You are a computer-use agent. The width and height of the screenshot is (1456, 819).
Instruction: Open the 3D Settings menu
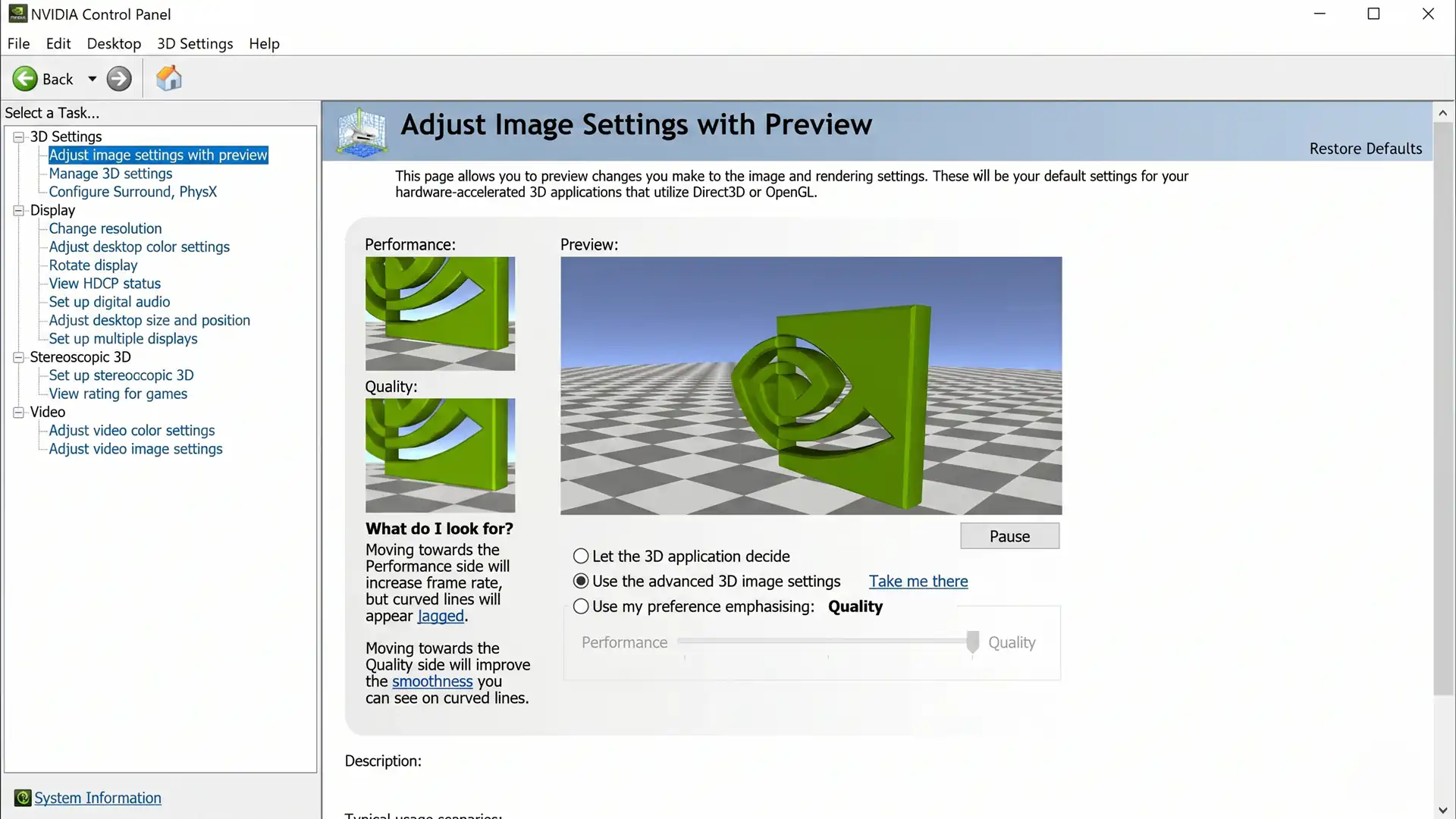pos(195,43)
